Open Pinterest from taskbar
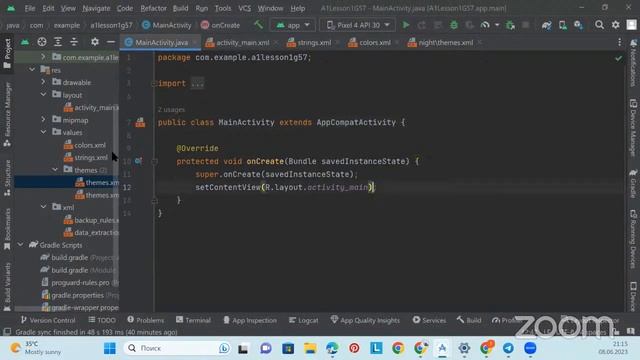Viewport: 640px width, 360px height. pos(354,348)
